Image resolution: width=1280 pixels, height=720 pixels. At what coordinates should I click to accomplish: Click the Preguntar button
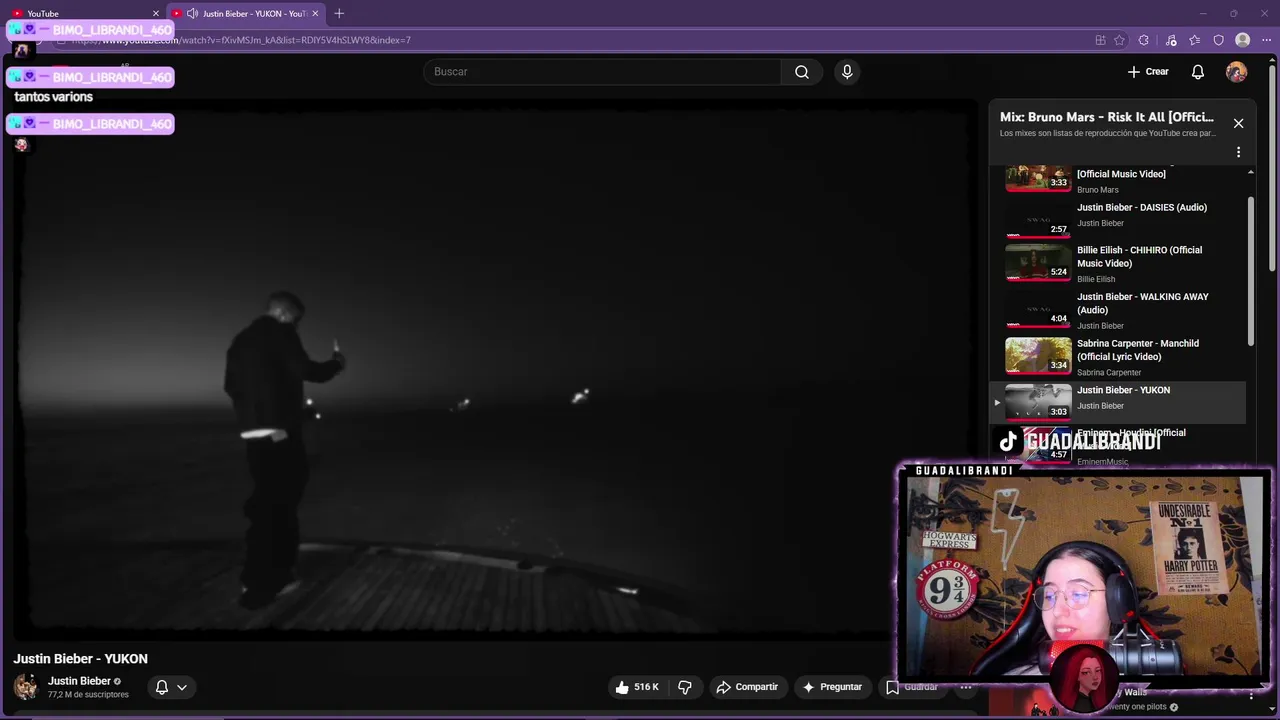pyautogui.click(x=832, y=687)
